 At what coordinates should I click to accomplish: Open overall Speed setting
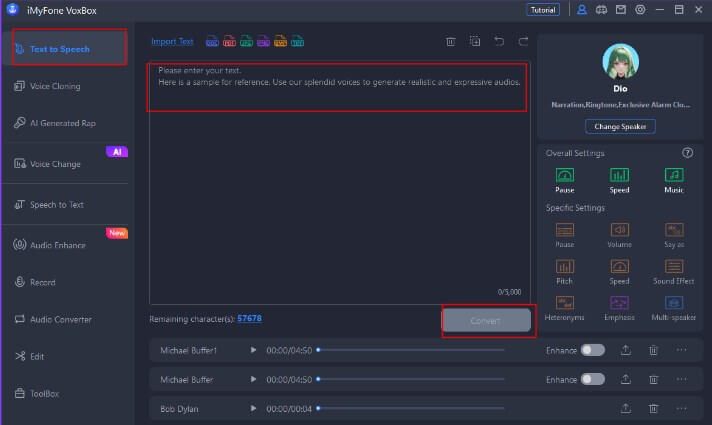pyautogui.click(x=619, y=180)
